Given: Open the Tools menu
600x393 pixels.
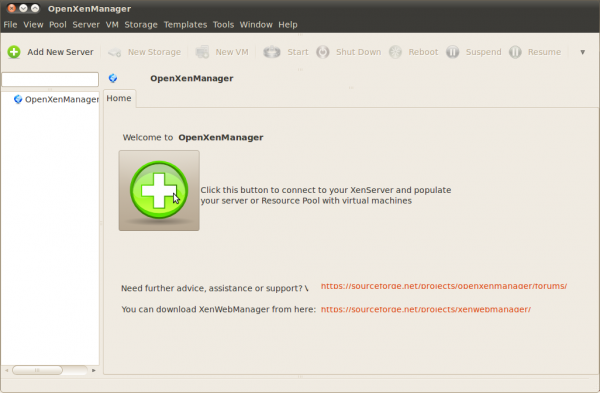Looking at the screenshot, I should (x=223, y=25).
